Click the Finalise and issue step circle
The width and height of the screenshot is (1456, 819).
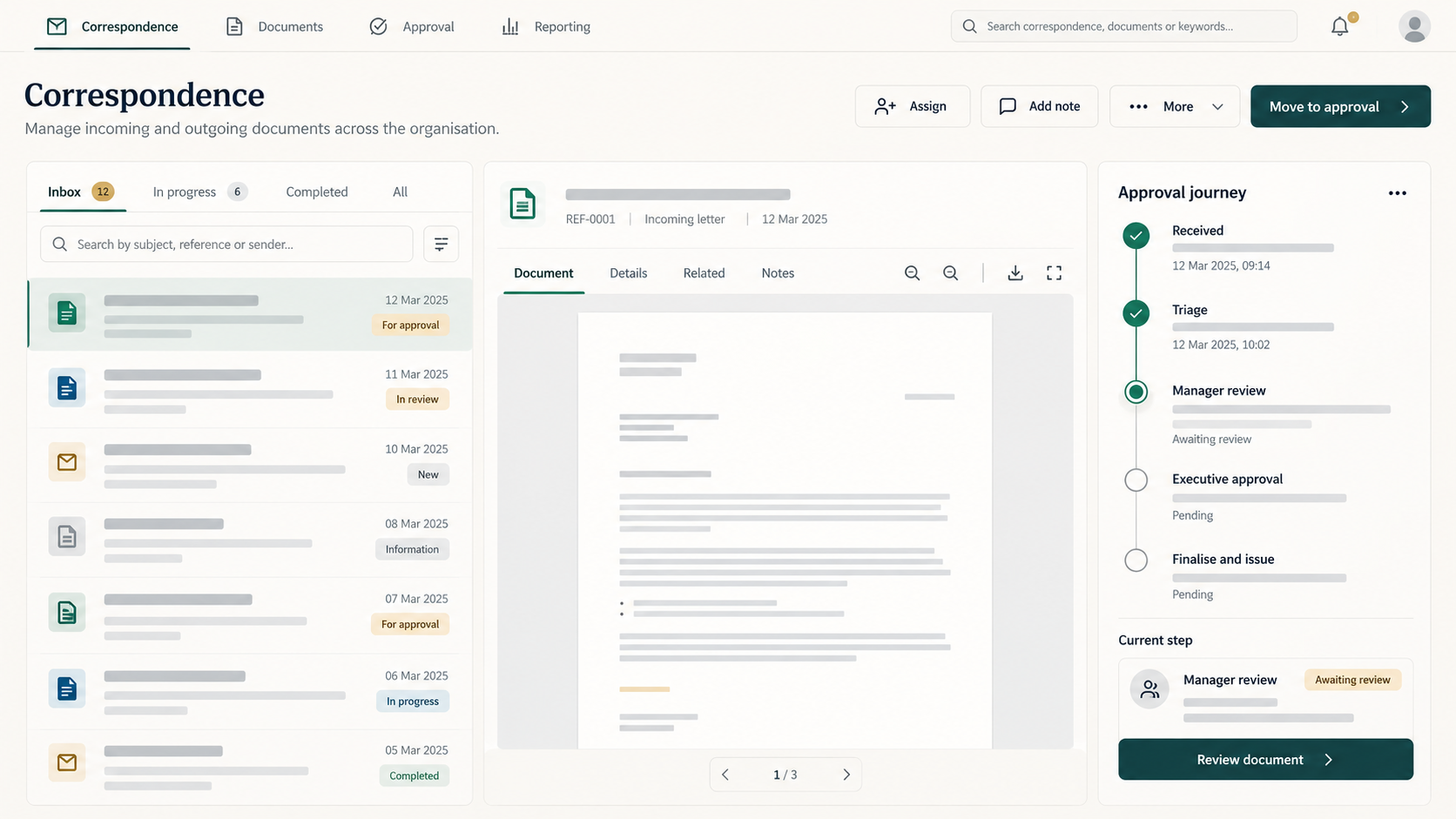tap(1136, 561)
